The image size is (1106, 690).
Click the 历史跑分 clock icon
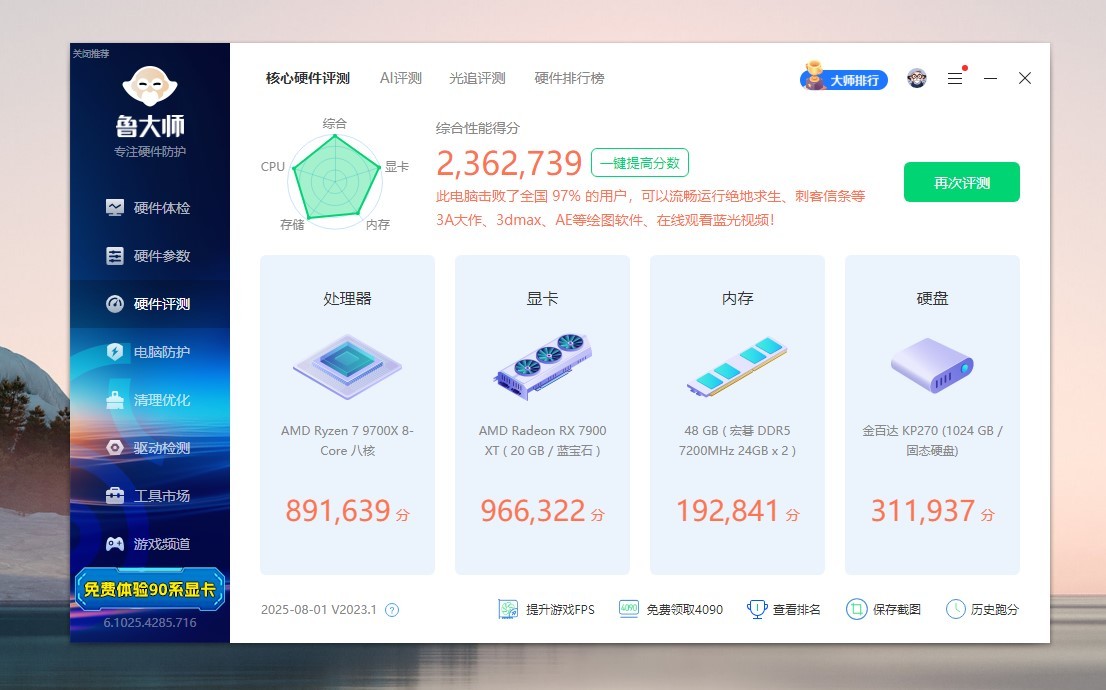click(956, 609)
